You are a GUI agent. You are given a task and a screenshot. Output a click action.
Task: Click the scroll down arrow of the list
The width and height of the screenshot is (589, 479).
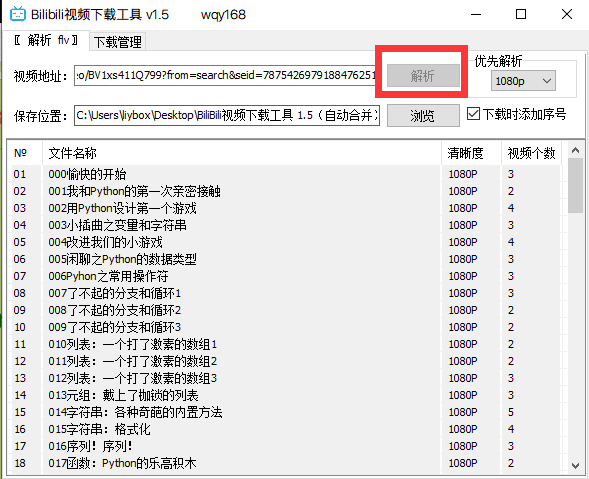point(575,465)
